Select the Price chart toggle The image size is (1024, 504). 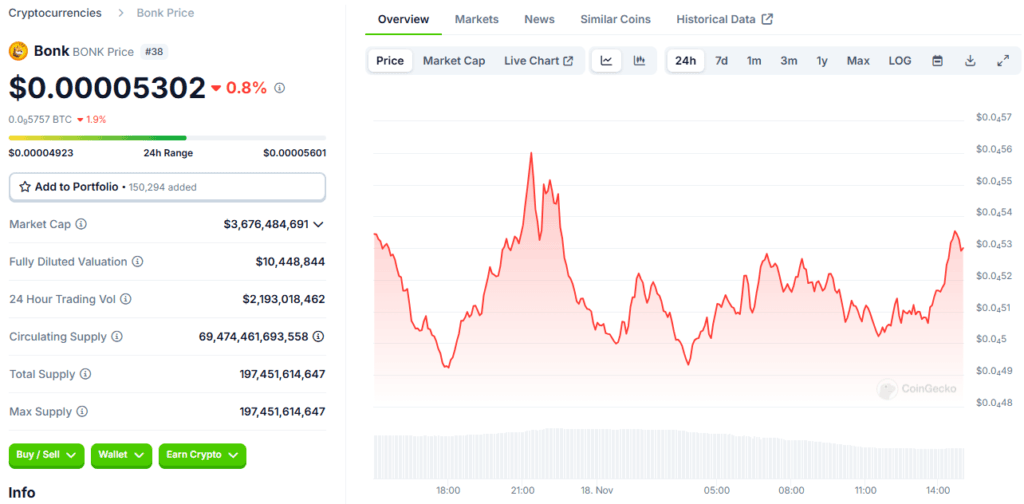[x=390, y=61]
